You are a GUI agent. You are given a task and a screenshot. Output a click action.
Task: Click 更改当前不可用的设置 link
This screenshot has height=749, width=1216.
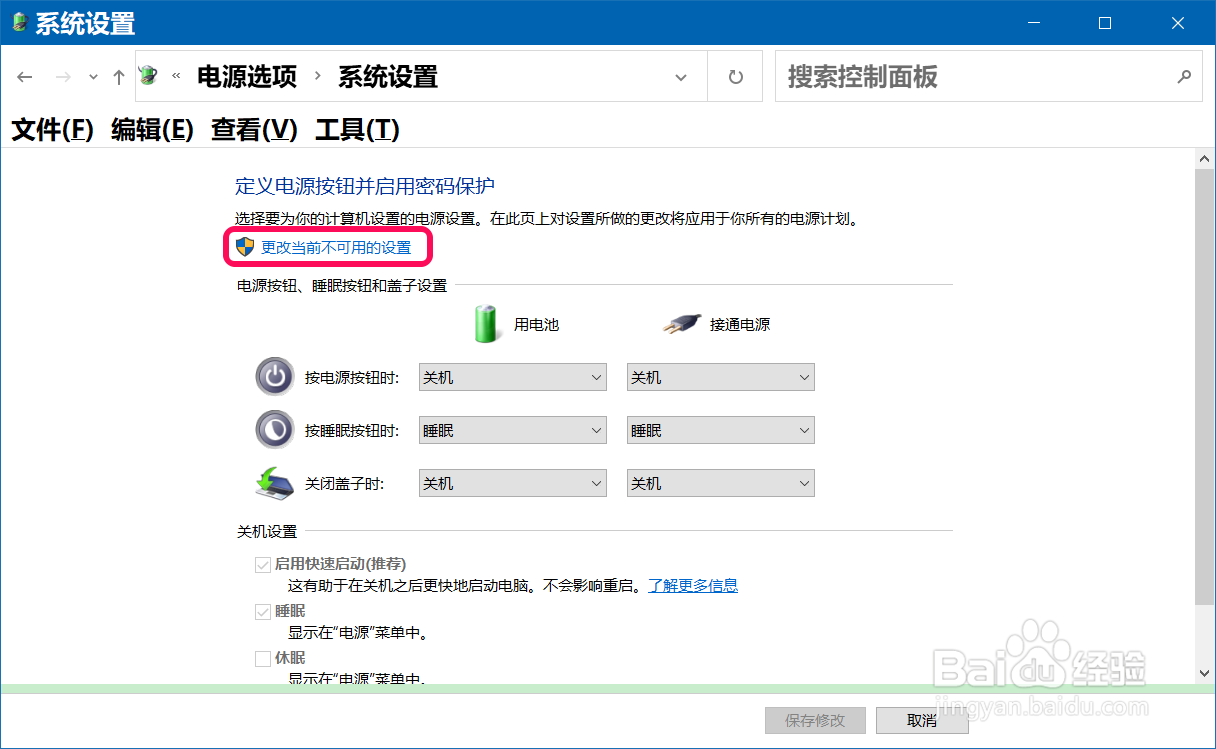pyautogui.click(x=336, y=247)
